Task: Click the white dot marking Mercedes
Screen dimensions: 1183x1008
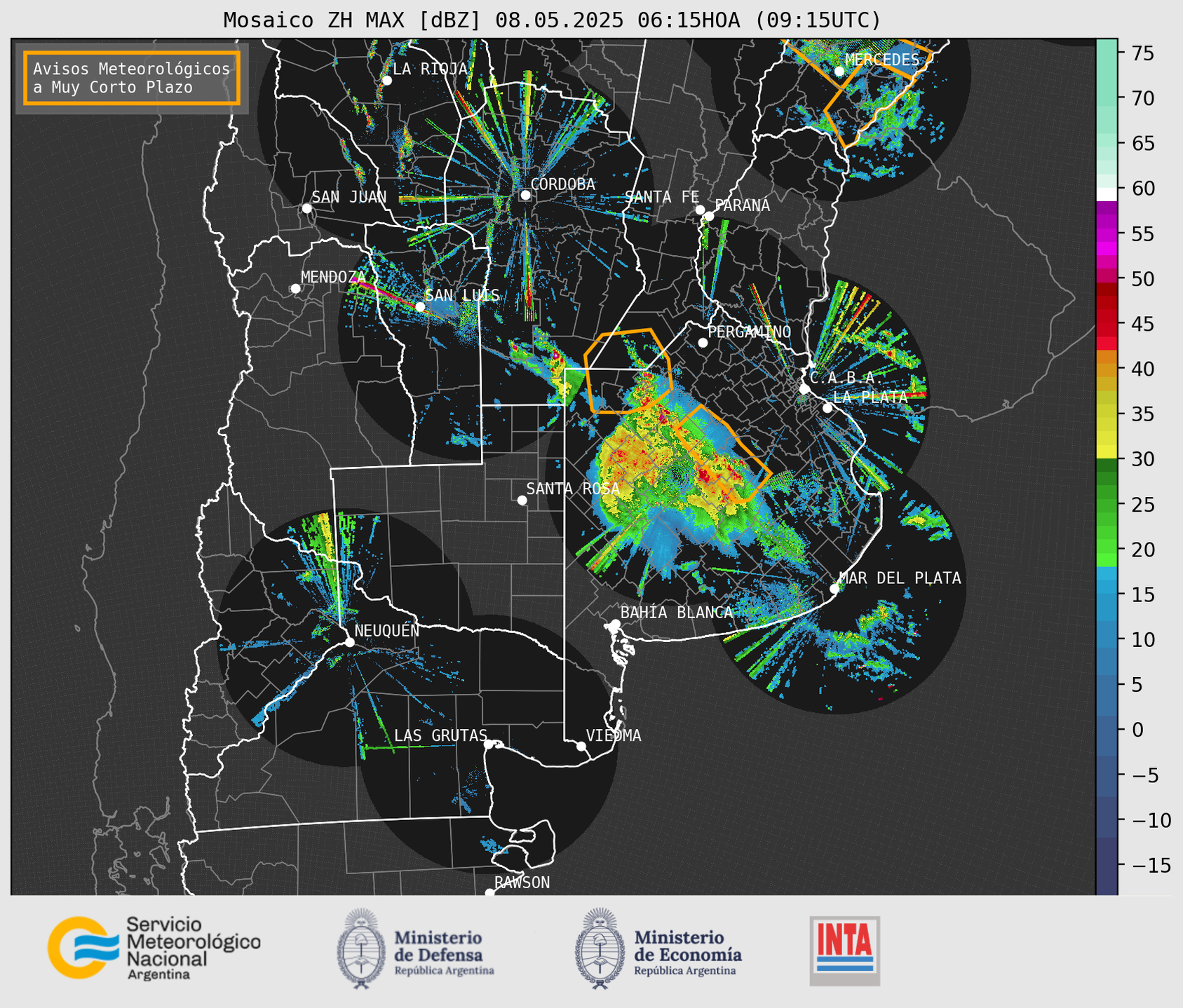Action: [839, 71]
